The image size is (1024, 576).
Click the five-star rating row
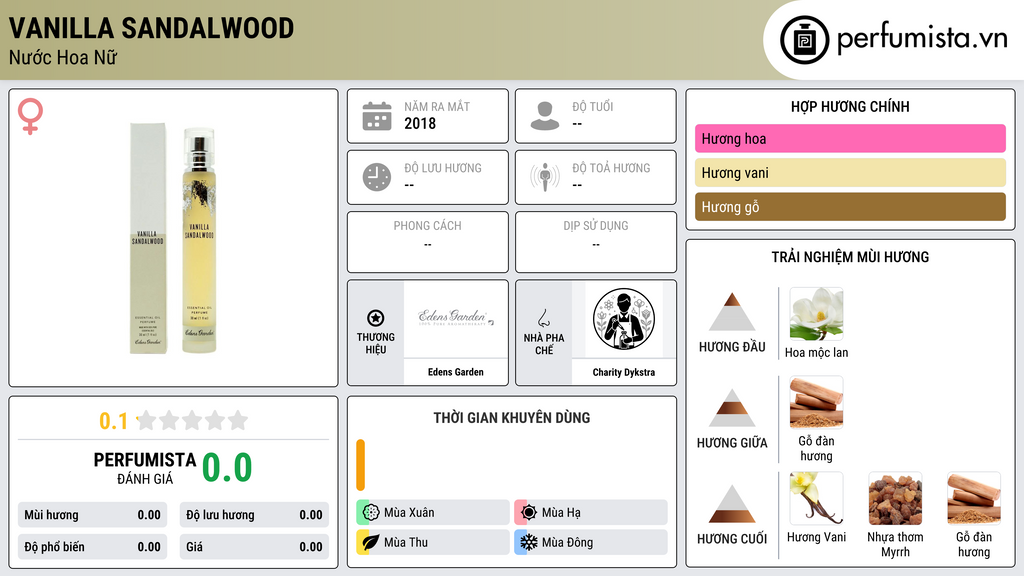click(192, 420)
